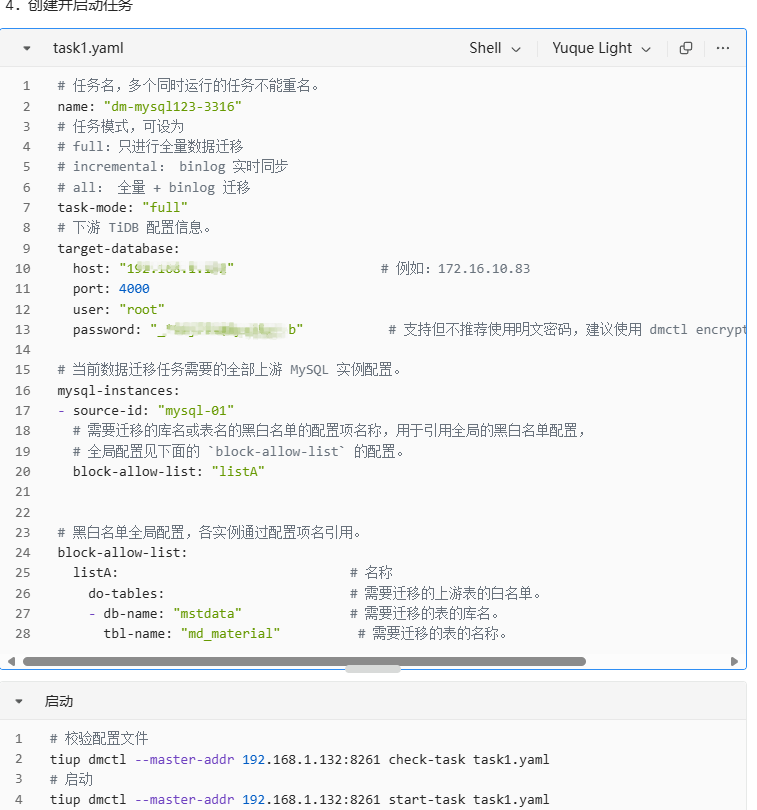The height and width of the screenshot is (810, 757).
Task: Click the source-id "mysql-01" value
Action: 196,411
